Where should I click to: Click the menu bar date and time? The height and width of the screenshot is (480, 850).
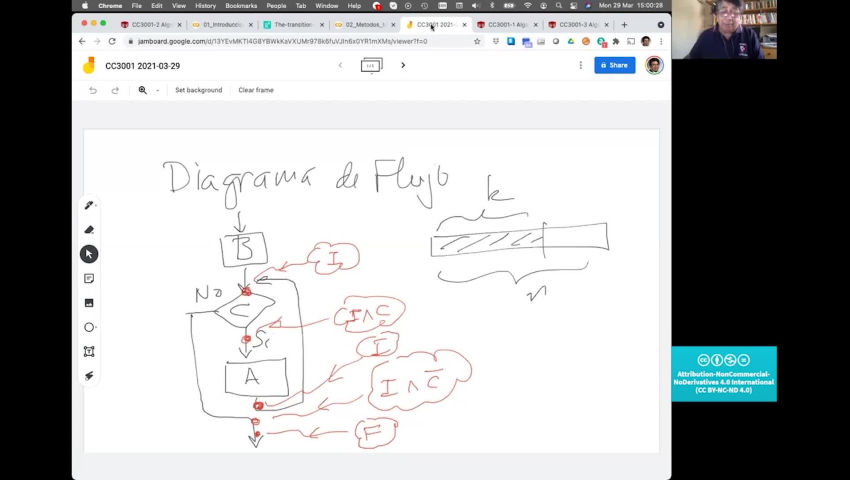[x=630, y=5]
